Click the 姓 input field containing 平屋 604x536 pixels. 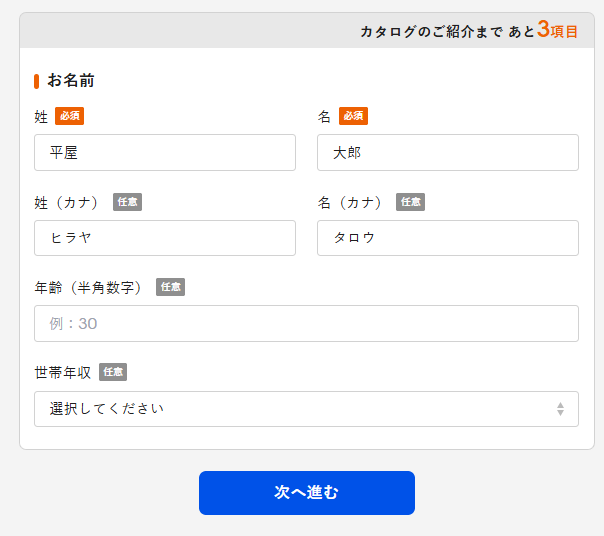165,153
